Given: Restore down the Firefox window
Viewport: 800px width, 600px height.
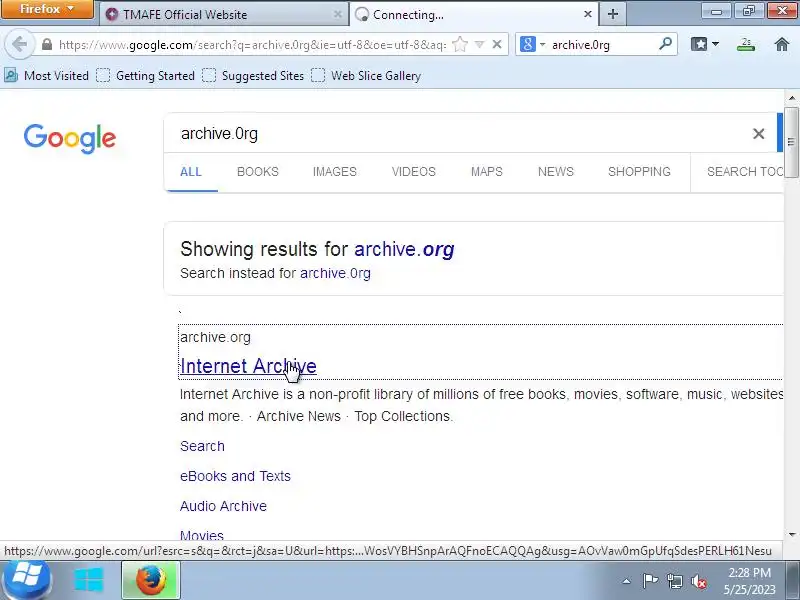Looking at the screenshot, I should click(748, 10).
